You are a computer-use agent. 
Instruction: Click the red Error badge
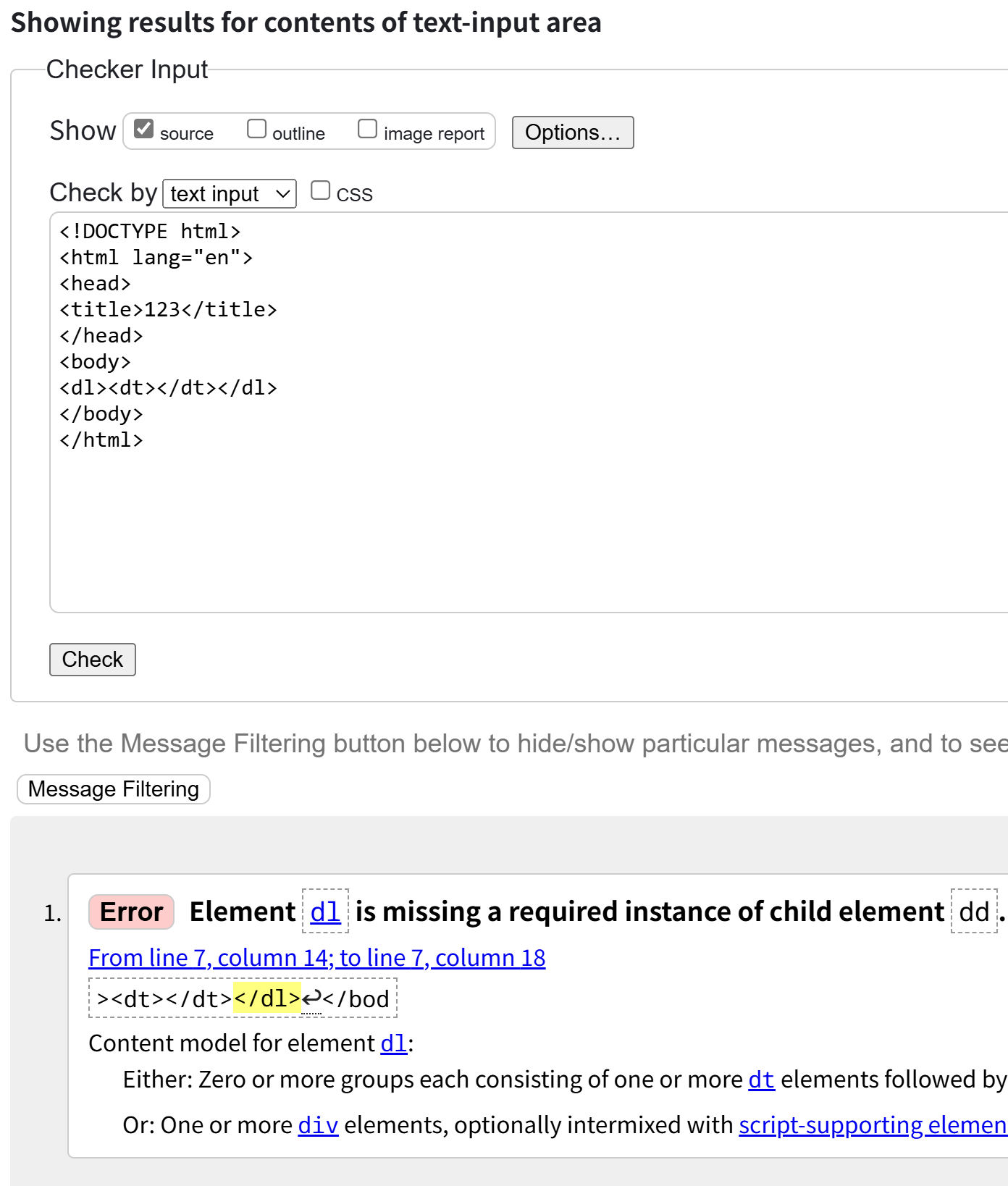(131, 912)
